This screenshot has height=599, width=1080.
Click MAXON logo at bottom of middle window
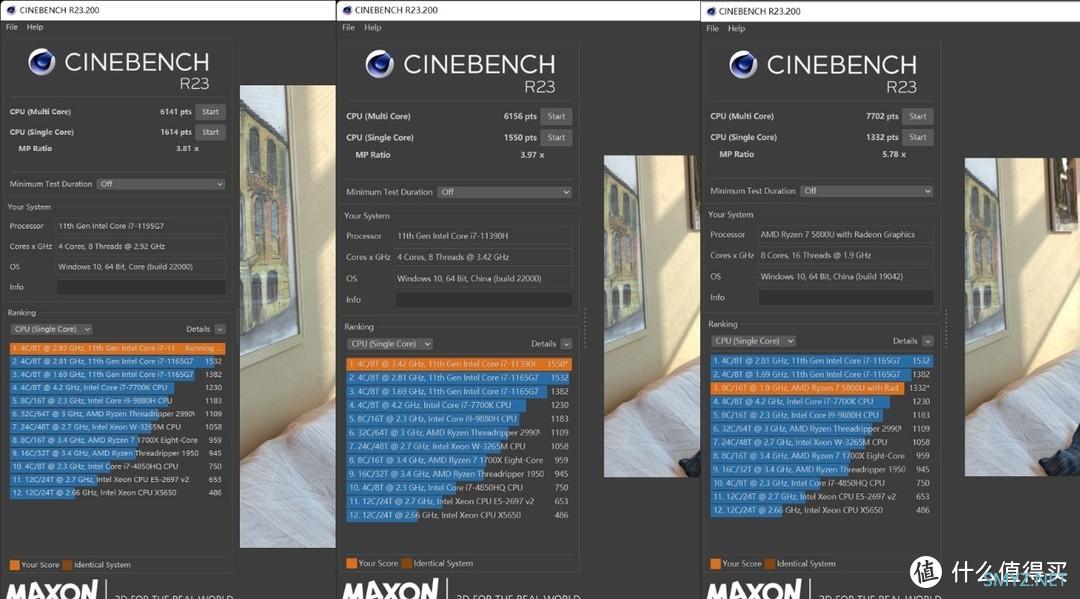[383, 589]
